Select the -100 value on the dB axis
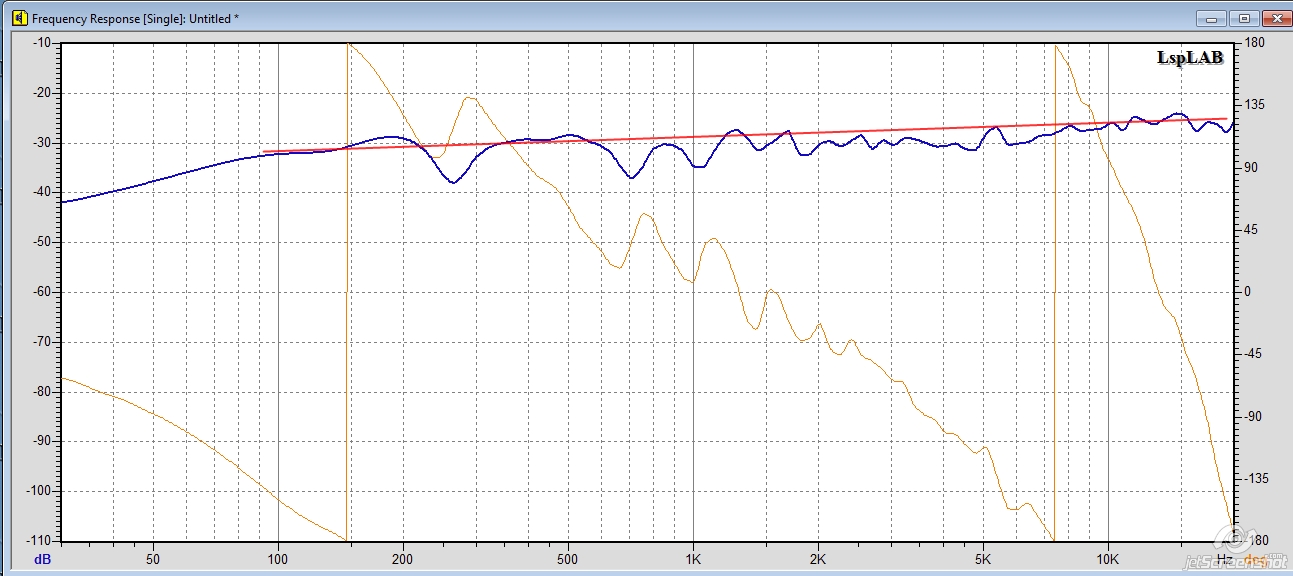Image resolution: width=1293 pixels, height=576 pixels. [39, 491]
